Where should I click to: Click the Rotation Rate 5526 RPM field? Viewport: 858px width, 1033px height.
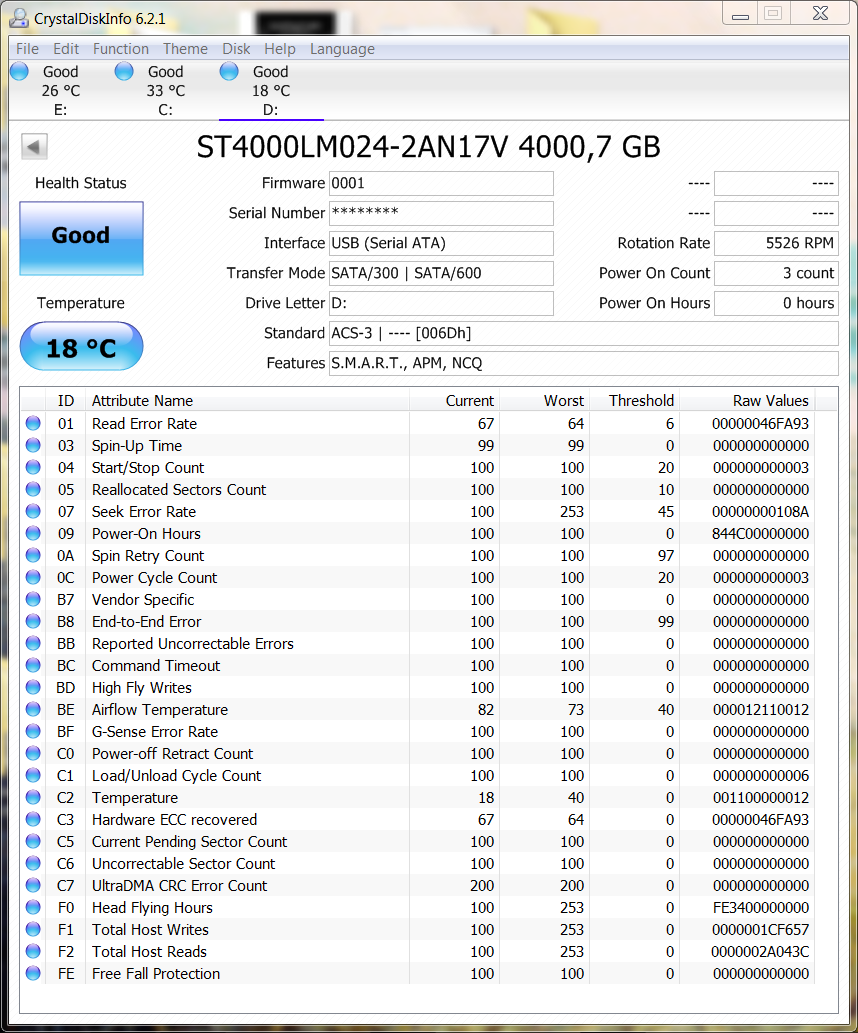coord(776,243)
